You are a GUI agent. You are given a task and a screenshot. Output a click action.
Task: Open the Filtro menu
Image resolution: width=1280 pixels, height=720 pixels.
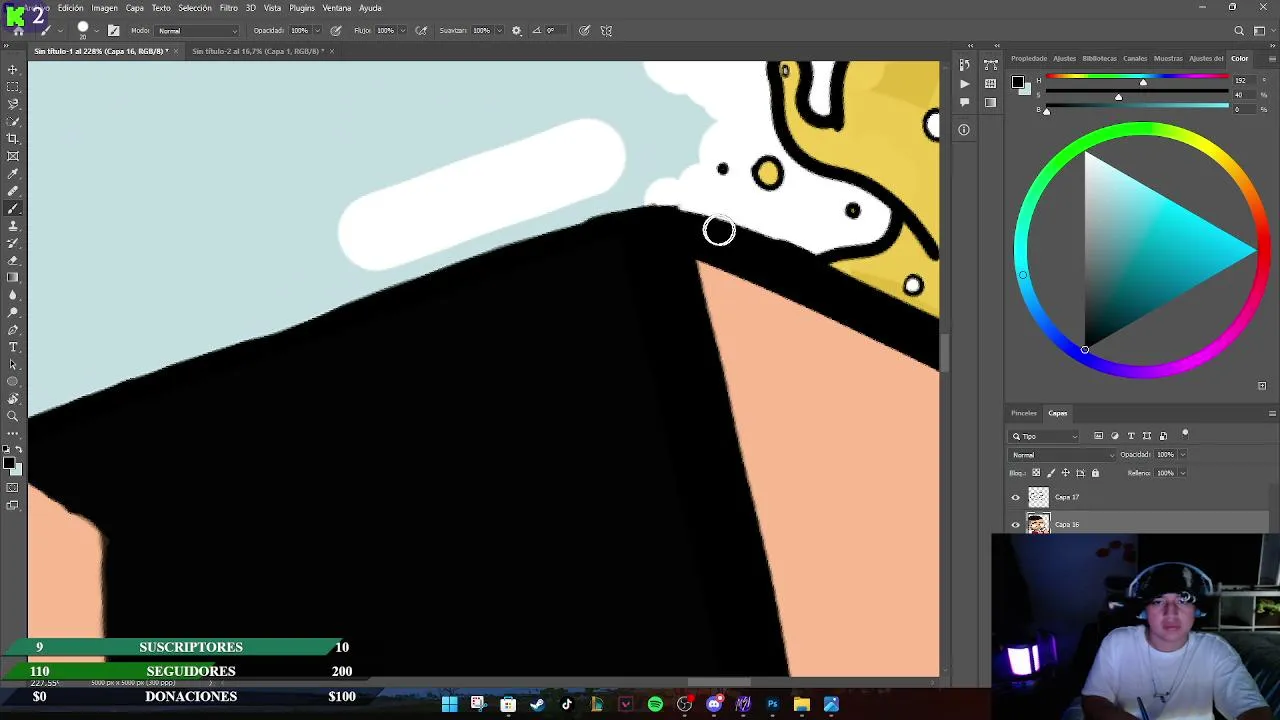tap(229, 8)
